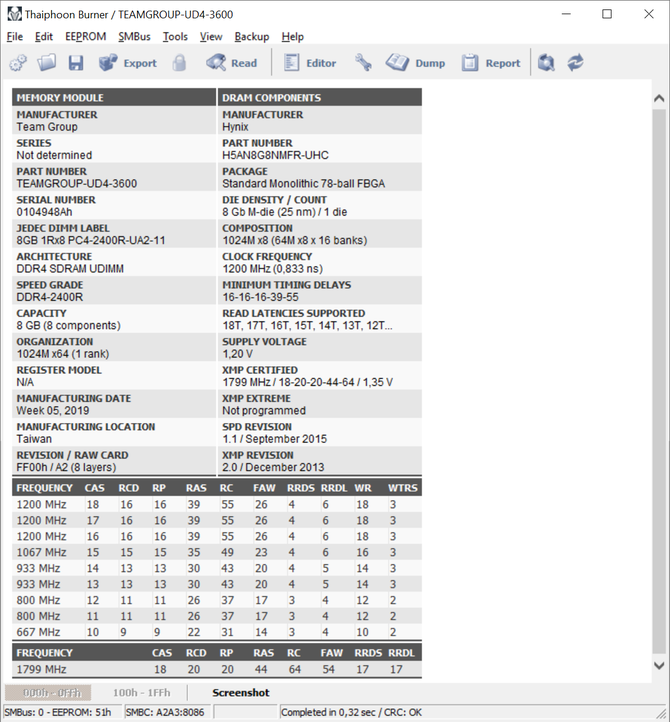The height and width of the screenshot is (722, 670).
Task: Click the capacity value 8 GB (8 components)
Action: (69, 325)
